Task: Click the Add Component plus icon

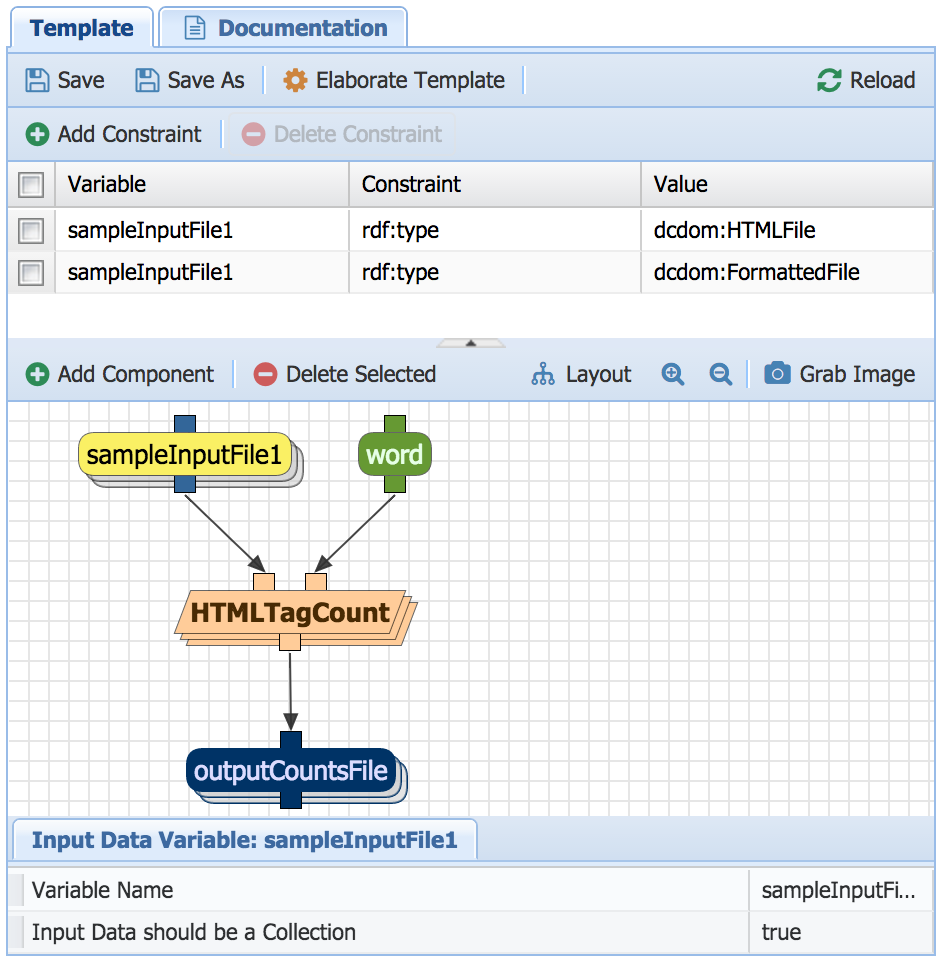Action: [x=37, y=375]
